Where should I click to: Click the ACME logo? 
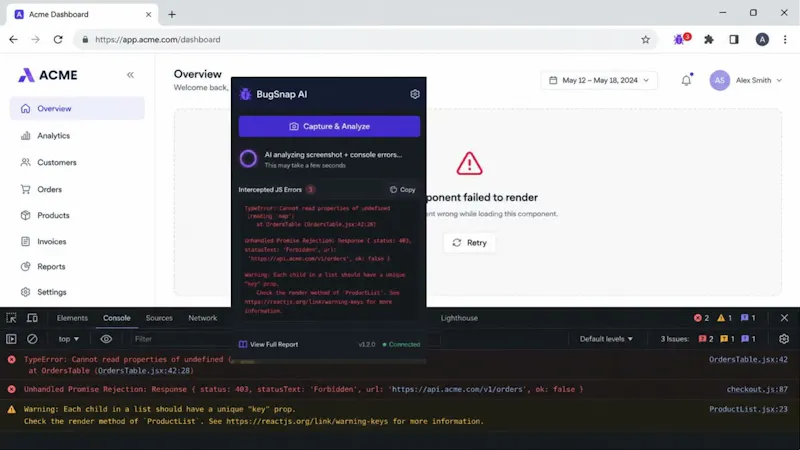[48, 75]
